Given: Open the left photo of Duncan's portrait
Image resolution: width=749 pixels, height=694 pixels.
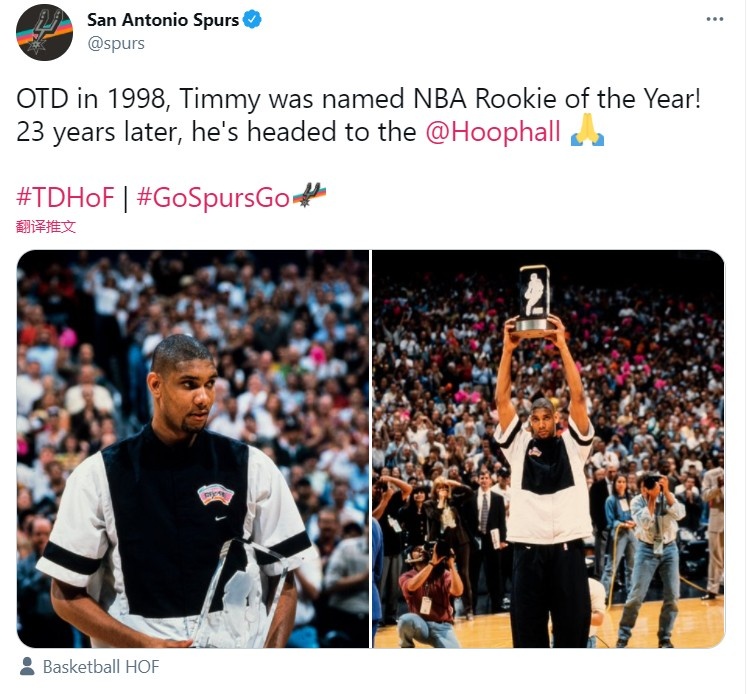Looking at the screenshot, I should 193,449.
